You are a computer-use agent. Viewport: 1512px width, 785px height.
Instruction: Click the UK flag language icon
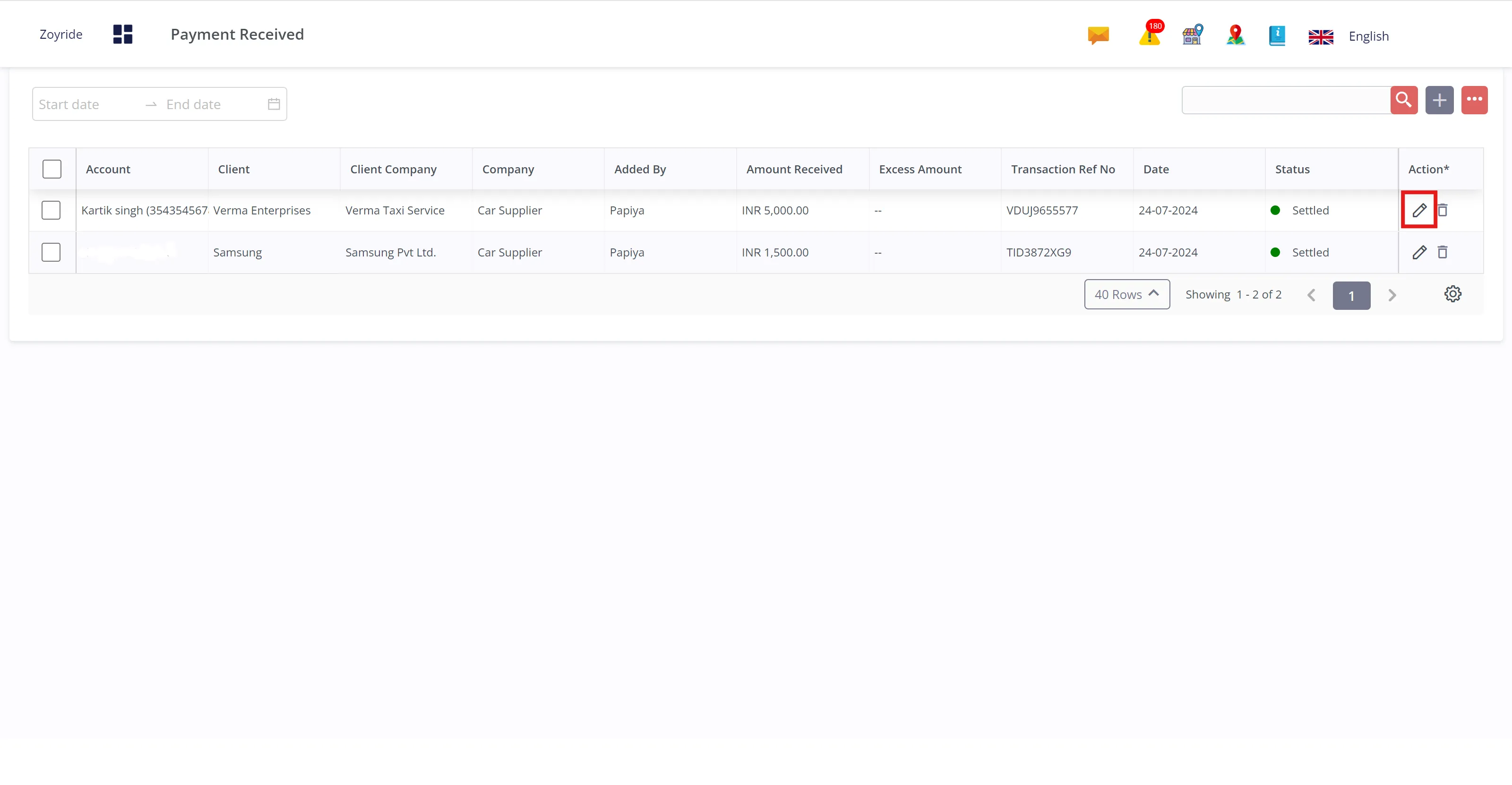(x=1321, y=36)
